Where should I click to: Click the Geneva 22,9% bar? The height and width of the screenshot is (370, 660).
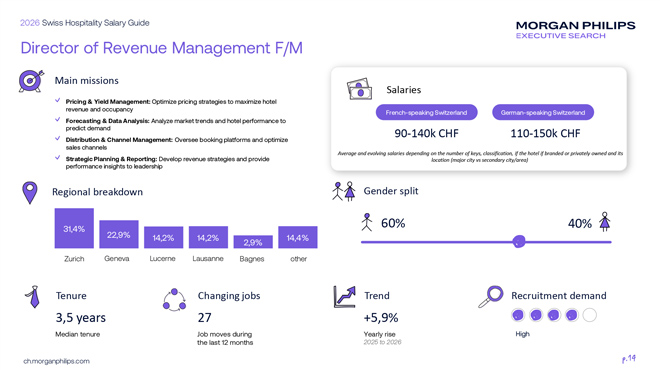point(119,234)
